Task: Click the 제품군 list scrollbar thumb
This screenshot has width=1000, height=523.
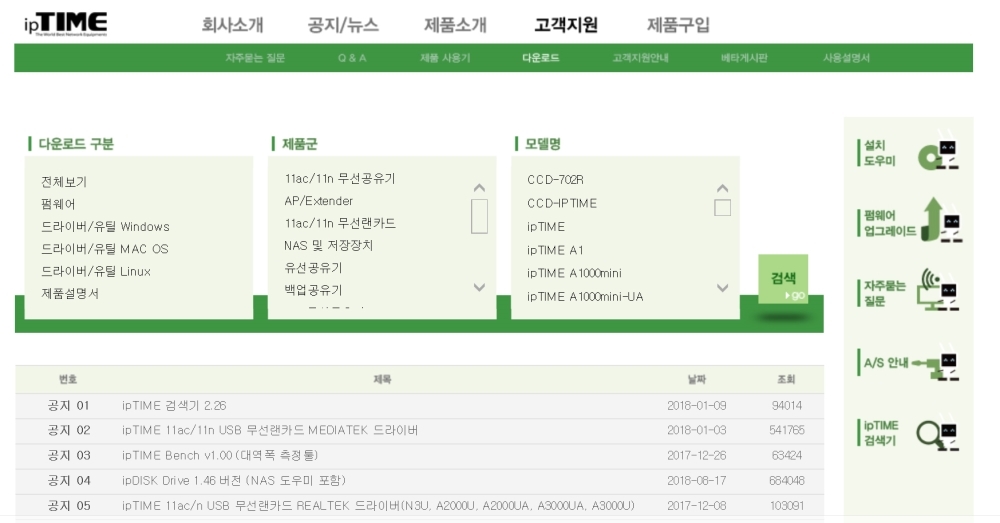Action: (480, 216)
